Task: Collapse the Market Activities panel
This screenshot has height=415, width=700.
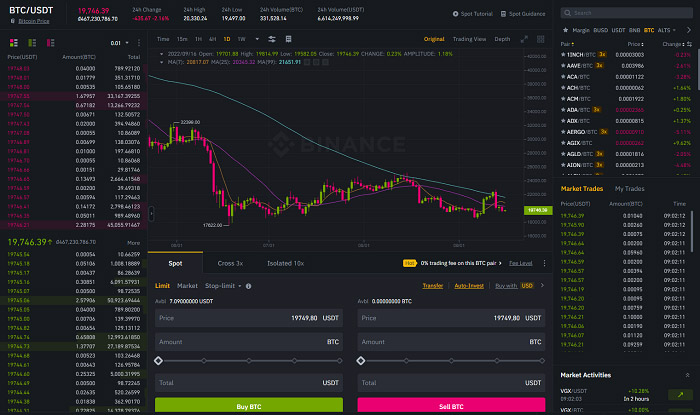Action: 688,375
